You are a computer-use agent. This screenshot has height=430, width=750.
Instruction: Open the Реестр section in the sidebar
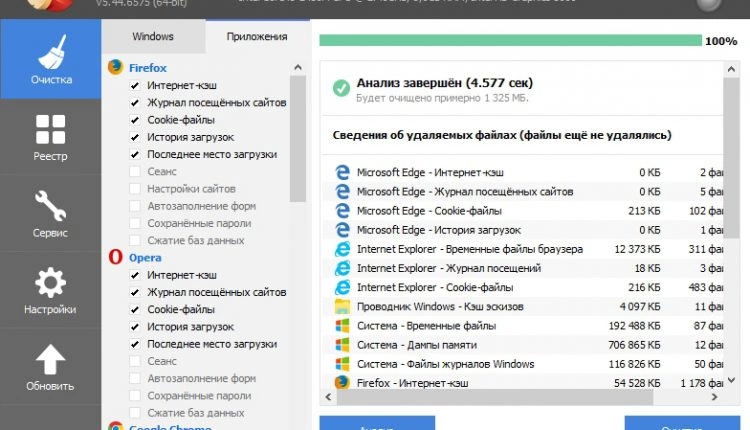(x=50, y=138)
